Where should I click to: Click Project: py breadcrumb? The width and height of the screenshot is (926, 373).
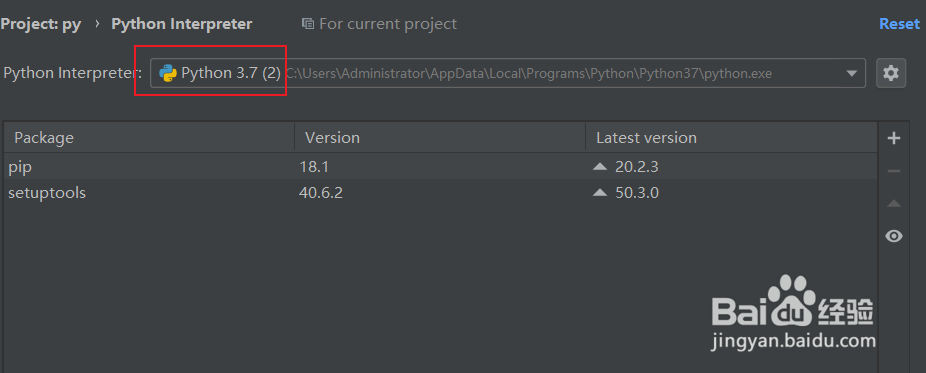tap(41, 24)
